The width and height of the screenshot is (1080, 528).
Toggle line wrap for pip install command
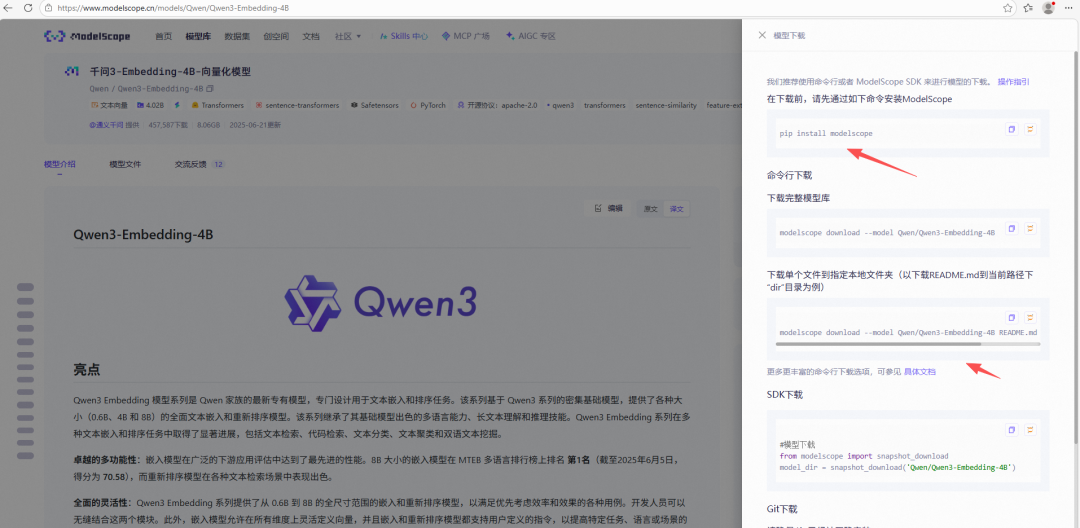tap(1030, 129)
